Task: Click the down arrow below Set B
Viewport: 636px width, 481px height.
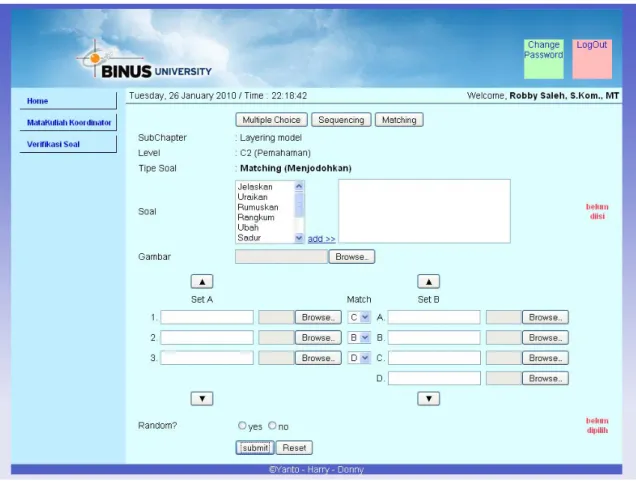Action: 428,399
